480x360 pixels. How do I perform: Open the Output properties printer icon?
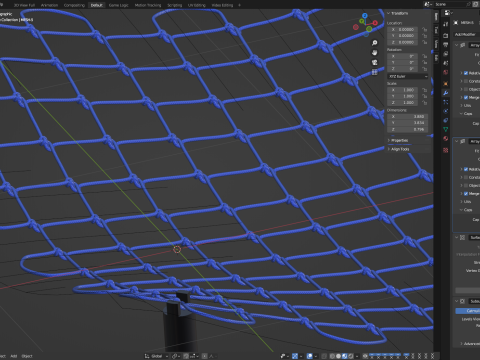[x=446, y=44]
